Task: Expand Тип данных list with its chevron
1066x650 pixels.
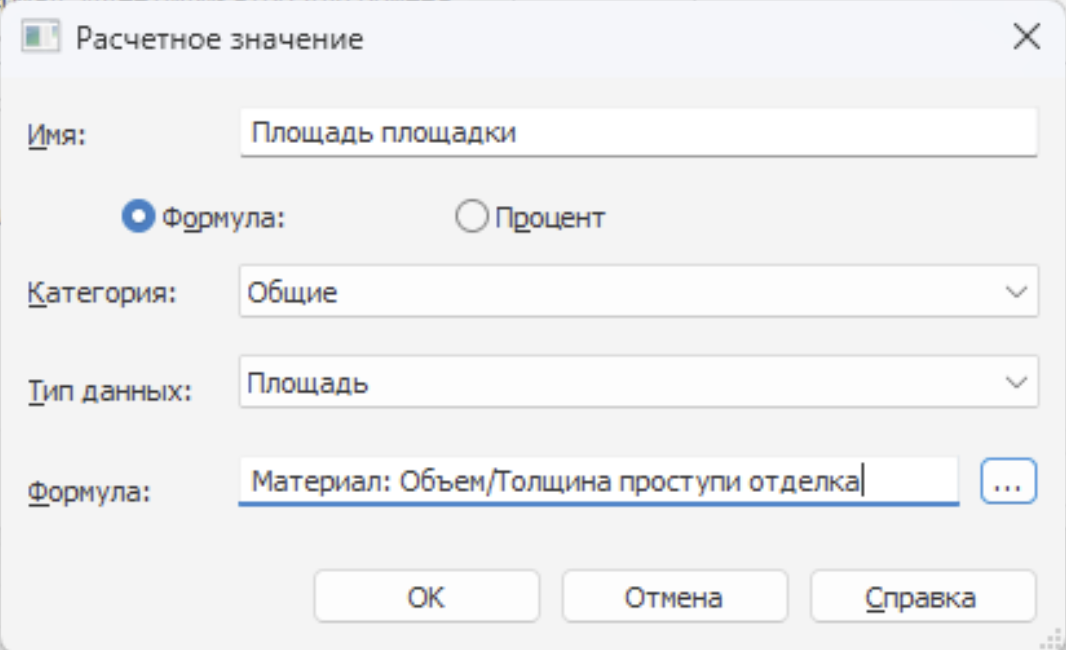Action: (1016, 383)
